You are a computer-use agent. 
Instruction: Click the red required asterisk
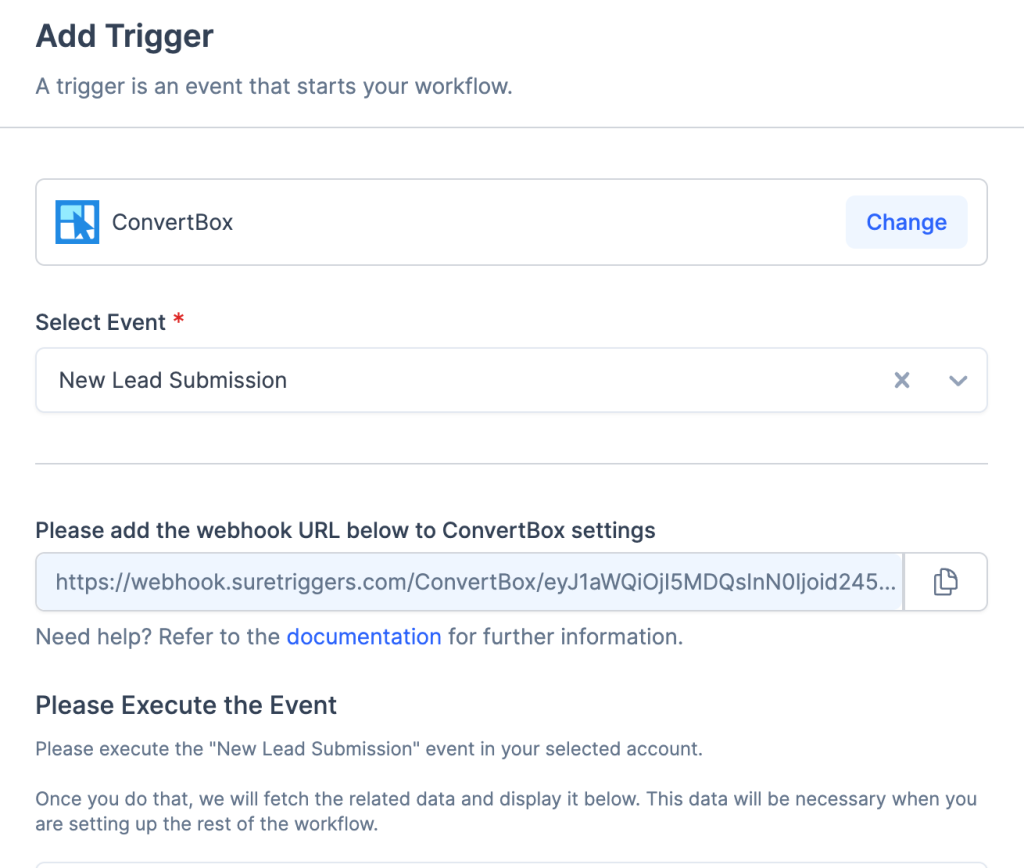[x=179, y=321]
